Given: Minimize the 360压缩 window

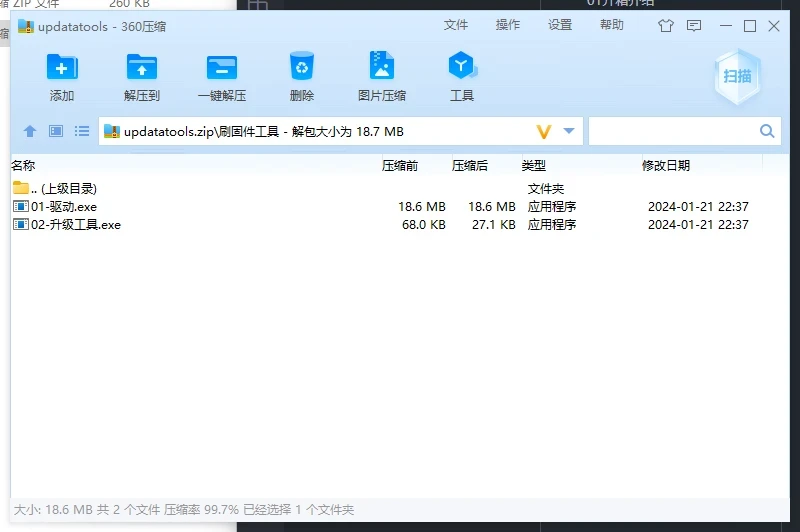Looking at the screenshot, I should 726,26.
